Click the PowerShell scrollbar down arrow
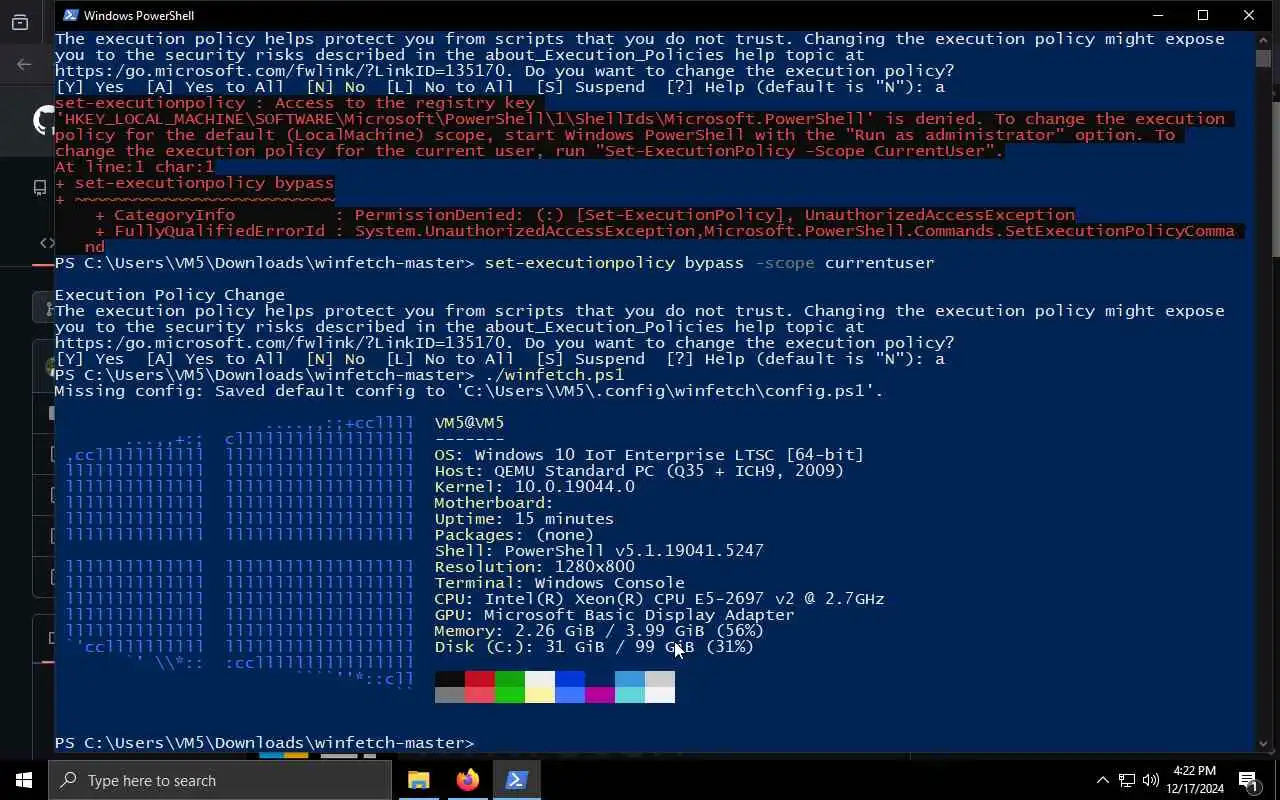This screenshot has width=1280, height=800. [1263, 743]
